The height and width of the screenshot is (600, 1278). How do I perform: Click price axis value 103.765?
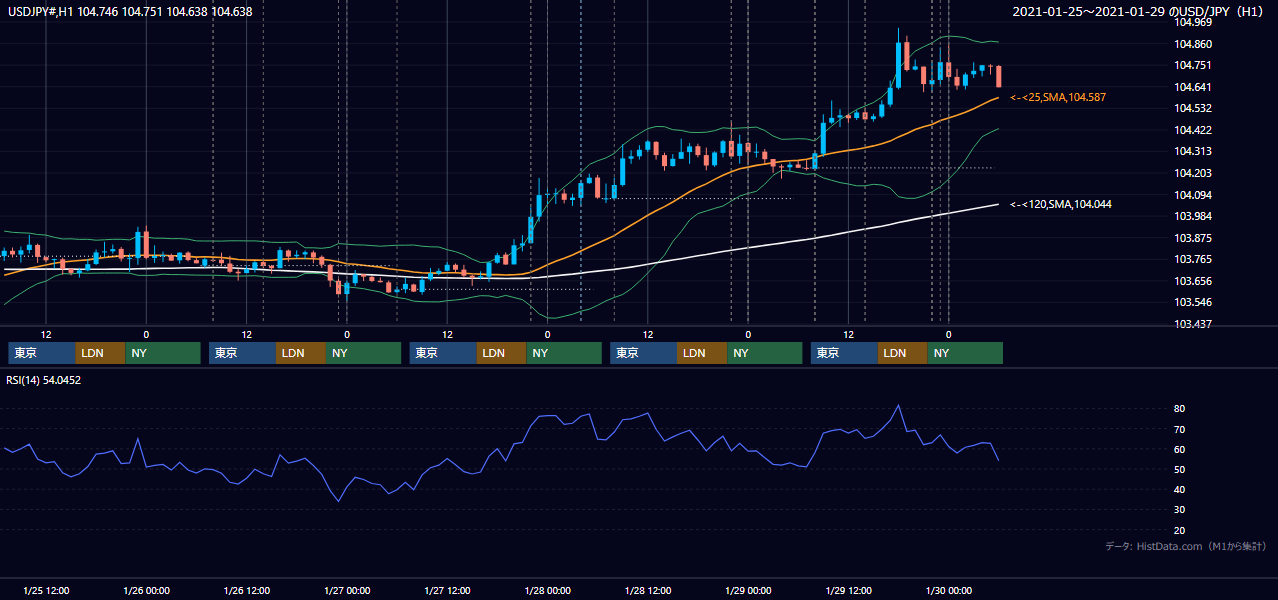tap(1193, 259)
